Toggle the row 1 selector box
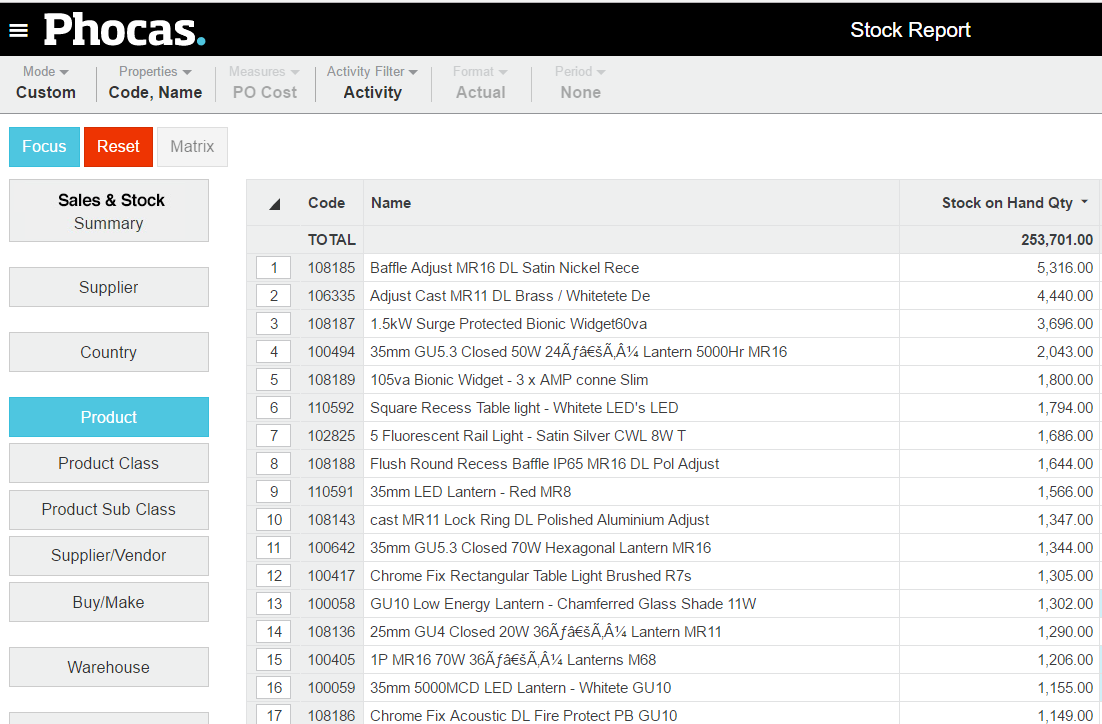 [273, 267]
